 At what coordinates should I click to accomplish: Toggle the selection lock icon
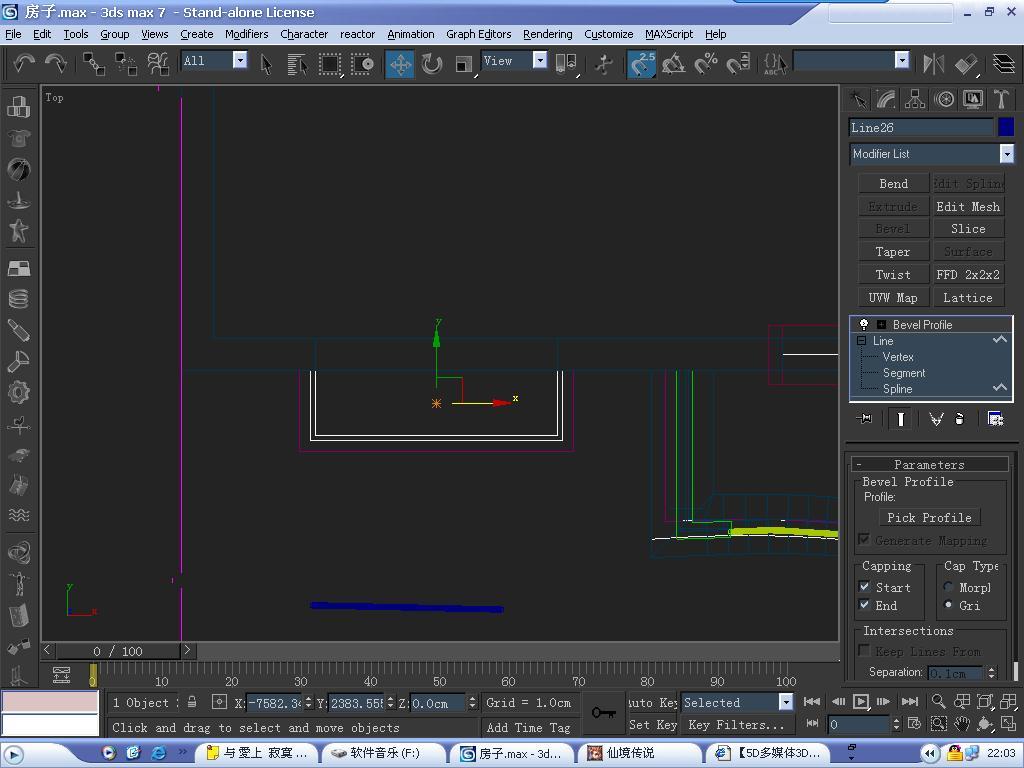pos(192,702)
